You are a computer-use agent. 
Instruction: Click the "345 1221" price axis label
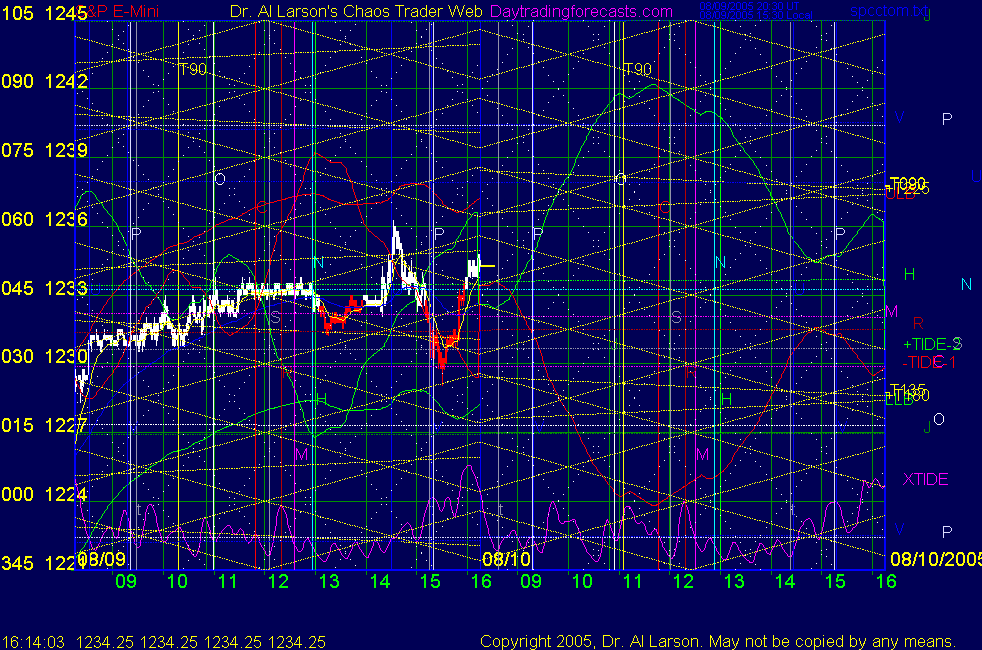click(44, 563)
